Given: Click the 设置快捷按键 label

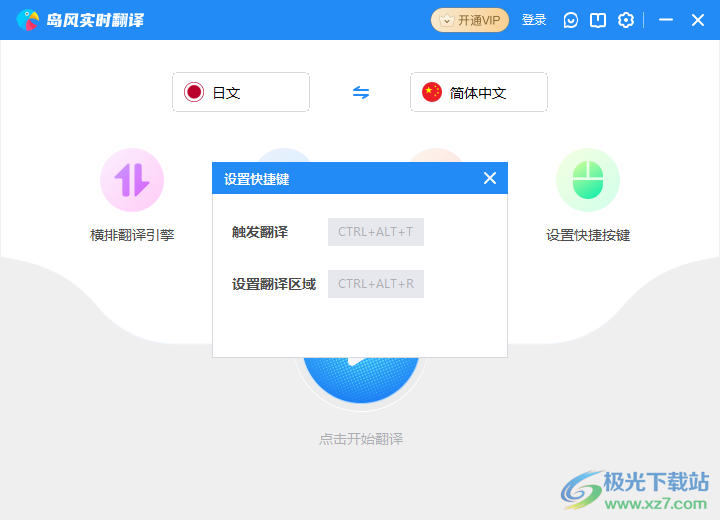Looking at the screenshot, I should [588, 235].
